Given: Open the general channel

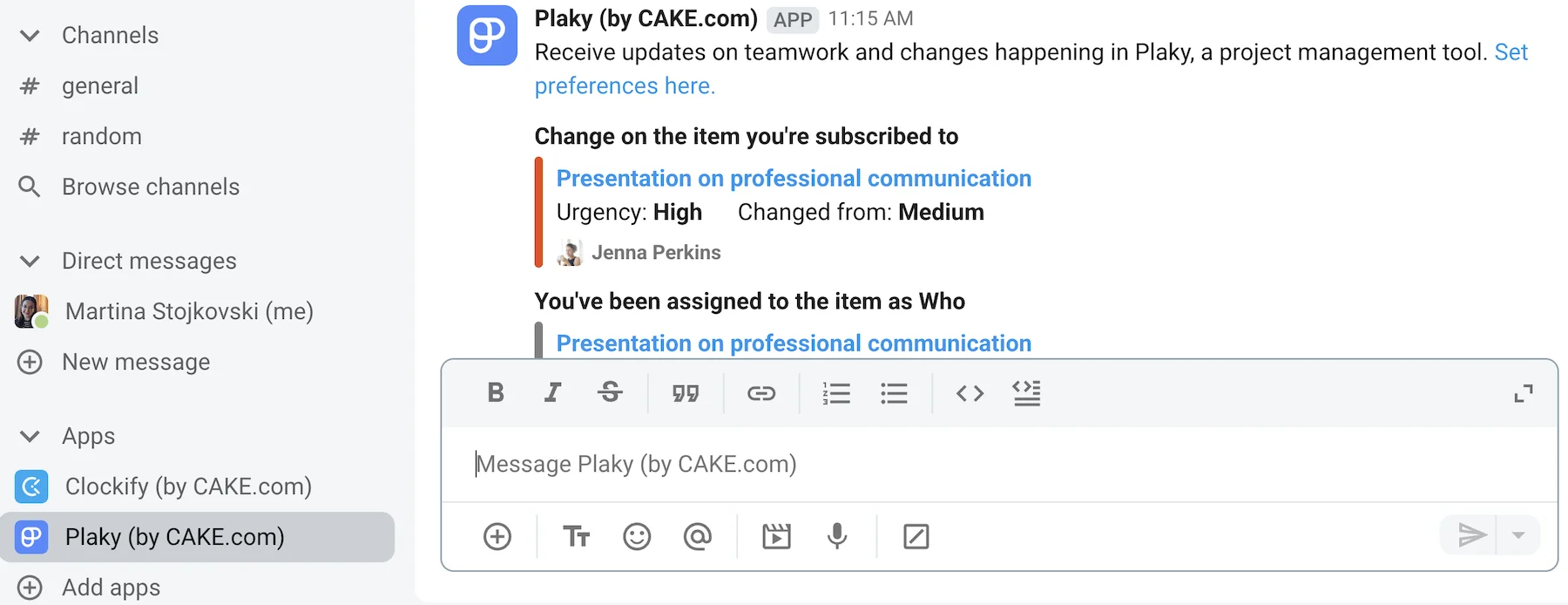Looking at the screenshot, I should point(100,85).
